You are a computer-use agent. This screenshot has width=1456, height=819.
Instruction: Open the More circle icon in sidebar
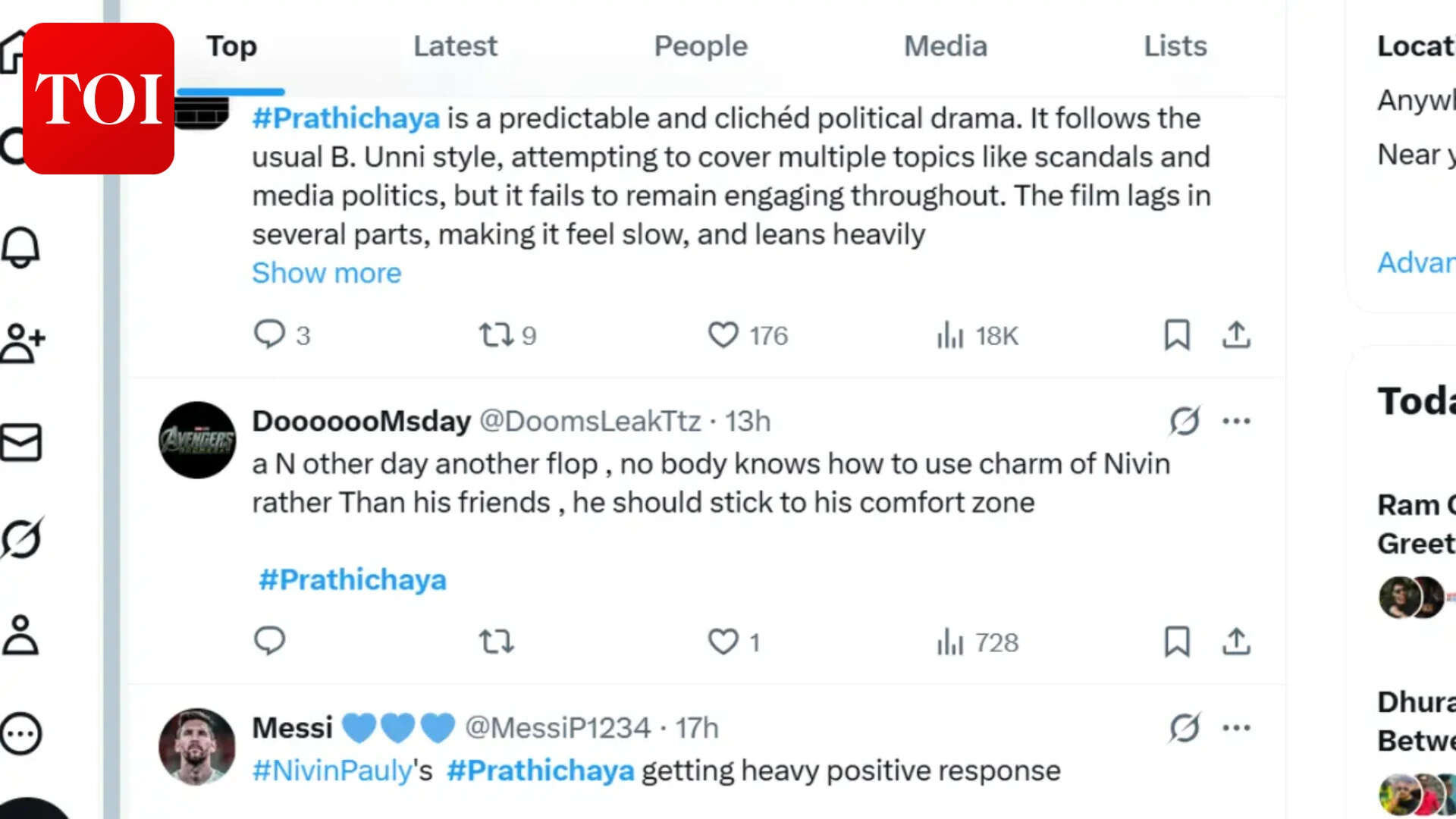point(21,733)
